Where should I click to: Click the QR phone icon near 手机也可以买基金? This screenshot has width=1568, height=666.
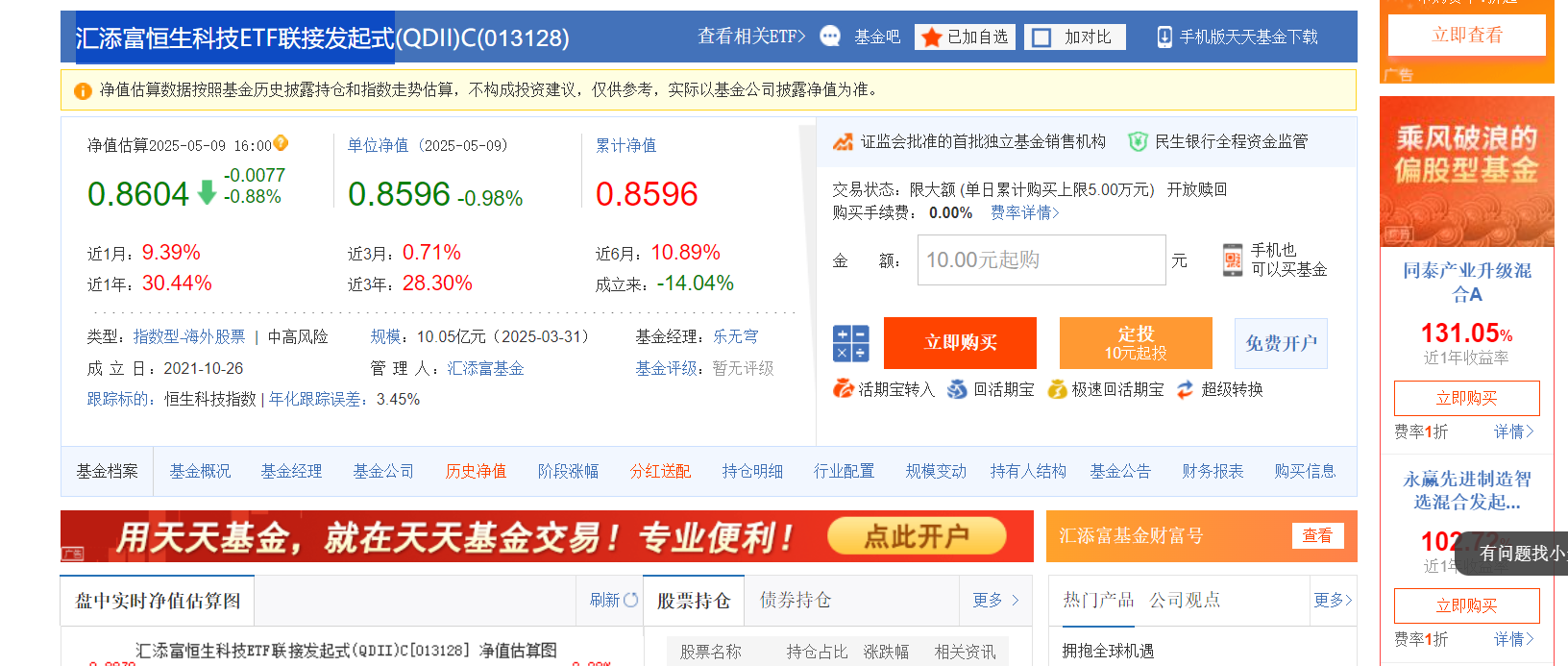tap(1233, 260)
